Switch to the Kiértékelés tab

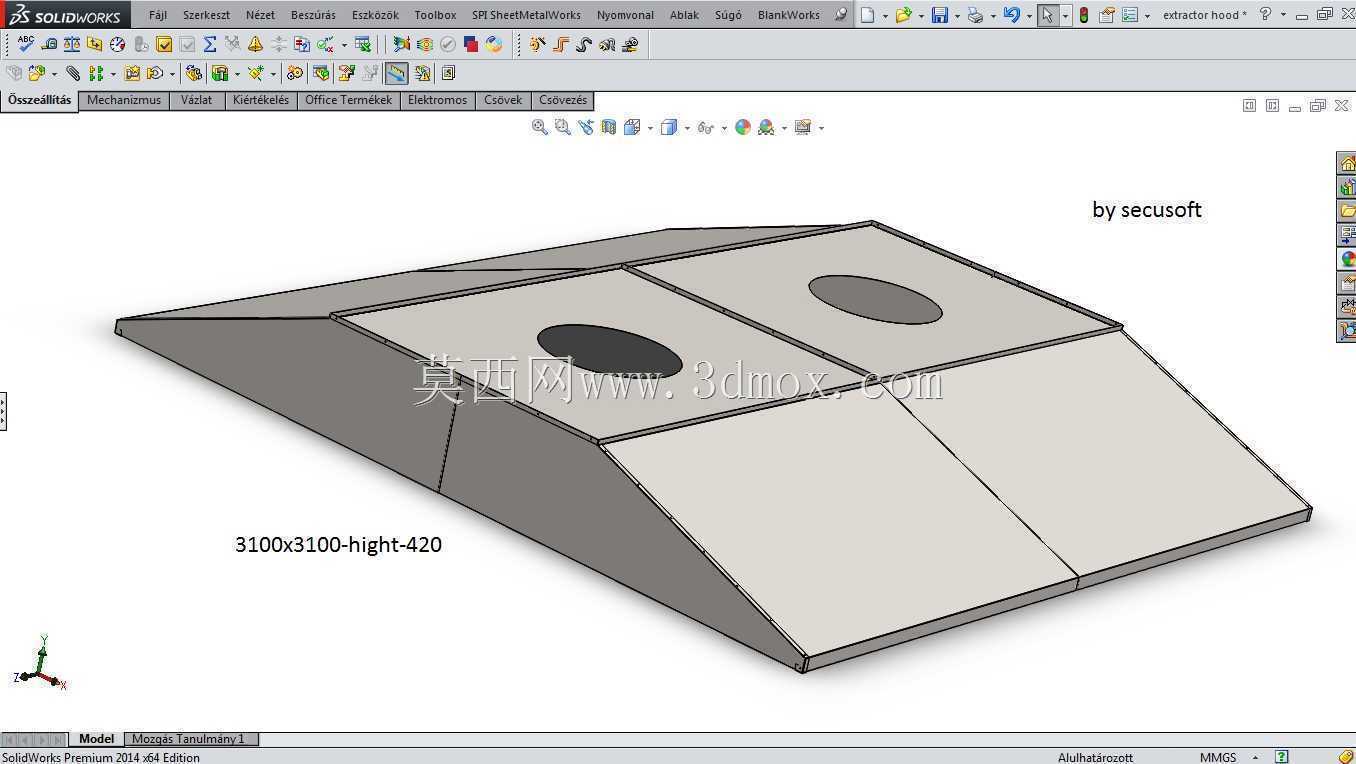261,100
